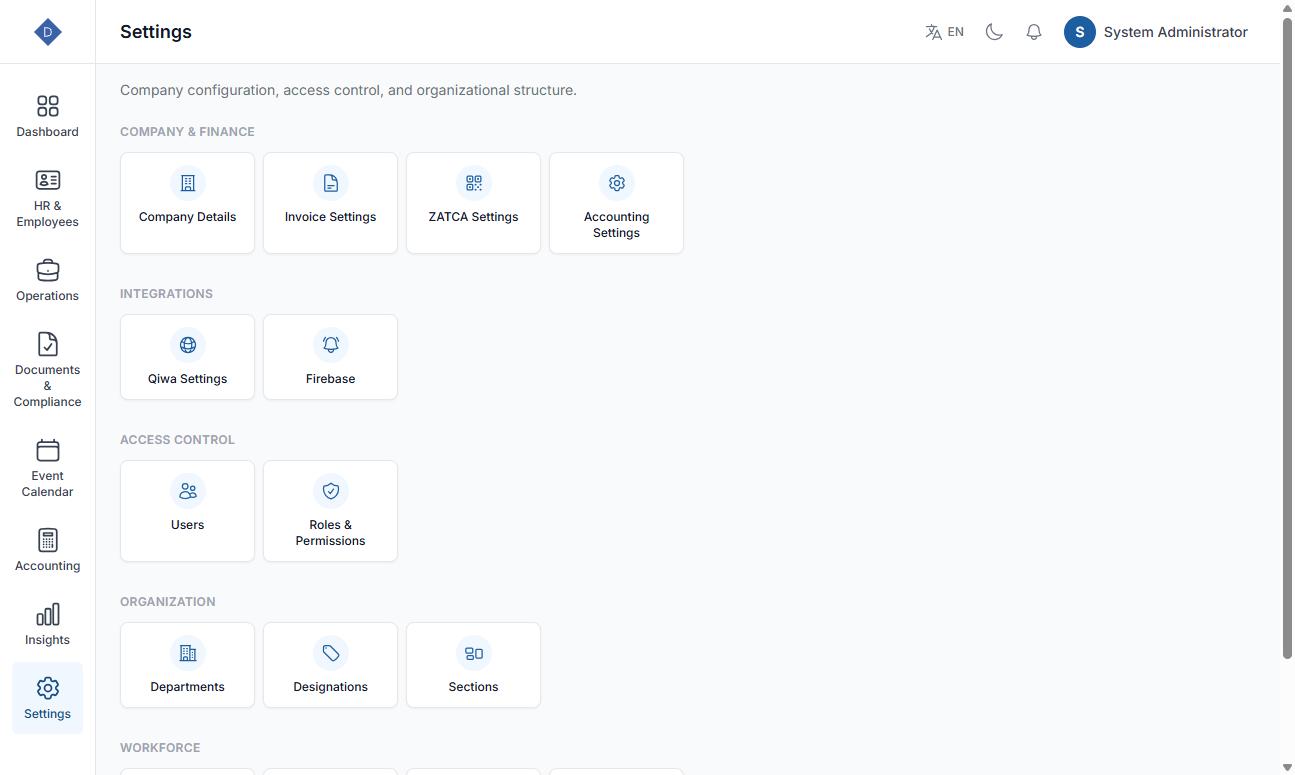1295x775 pixels.
Task: Click the Users people icon
Action: [x=187, y=491]
